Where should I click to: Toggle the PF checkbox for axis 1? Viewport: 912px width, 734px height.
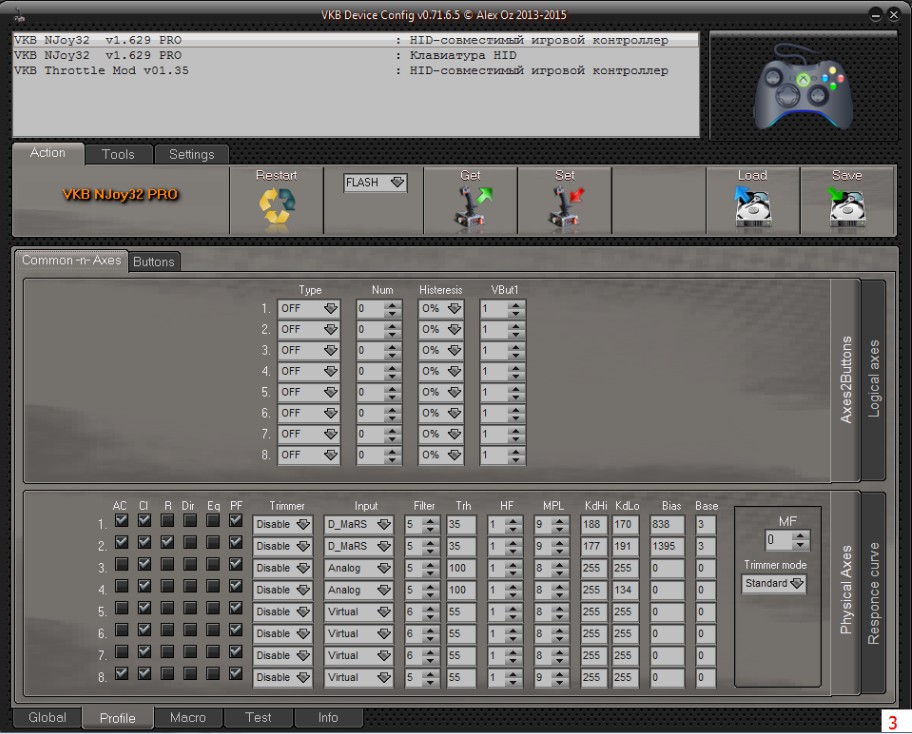236,521
